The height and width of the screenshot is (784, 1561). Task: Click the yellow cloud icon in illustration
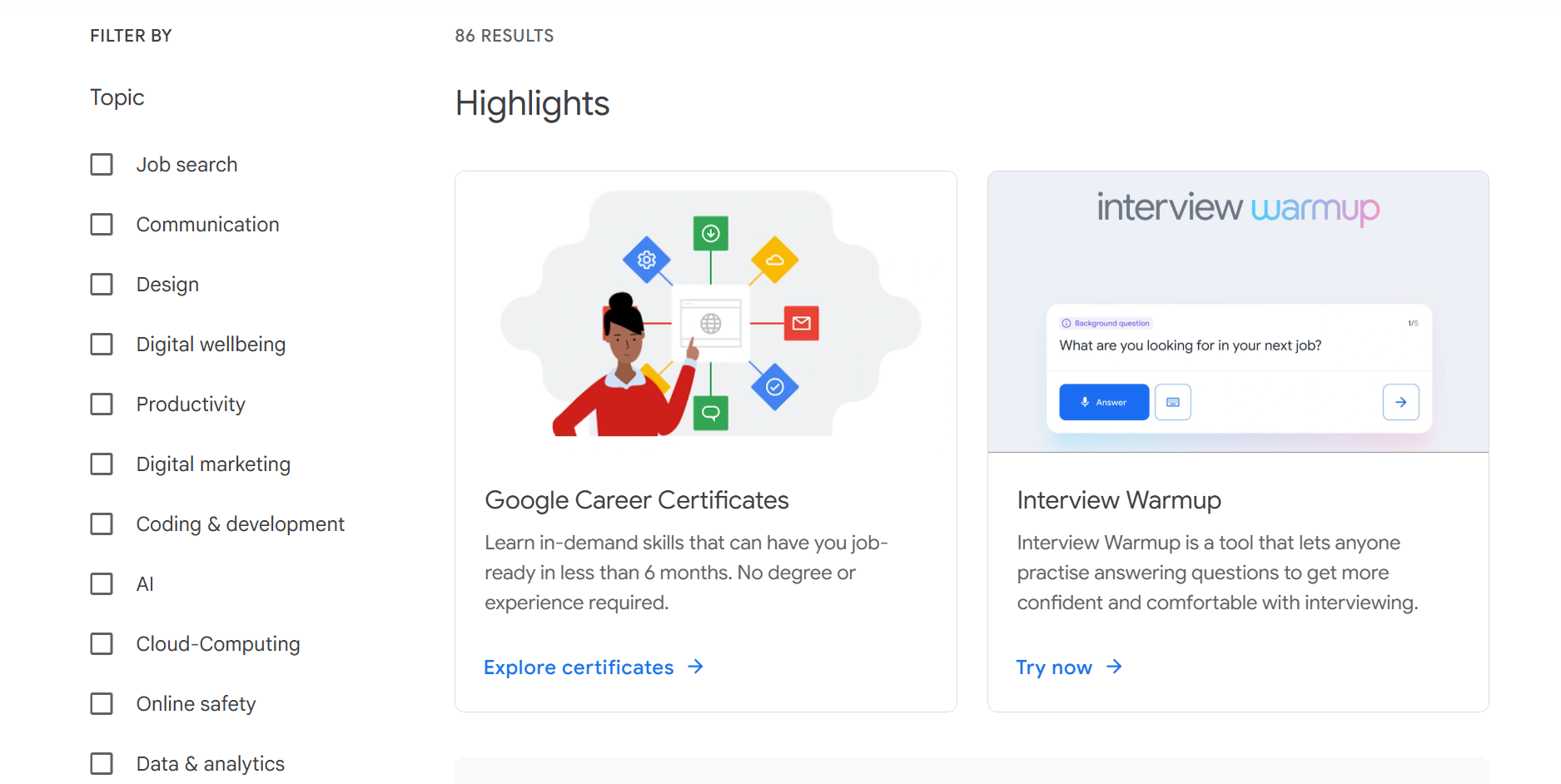(x=775, y=260)
